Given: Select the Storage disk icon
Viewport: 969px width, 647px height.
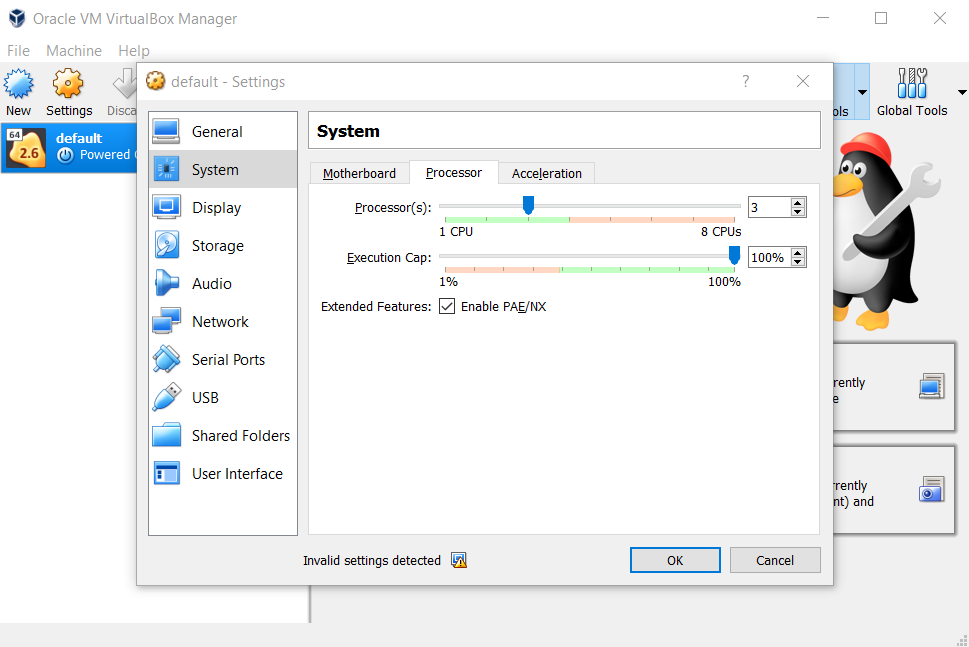Looking at the screenshot, I should (x=166, y=245).
